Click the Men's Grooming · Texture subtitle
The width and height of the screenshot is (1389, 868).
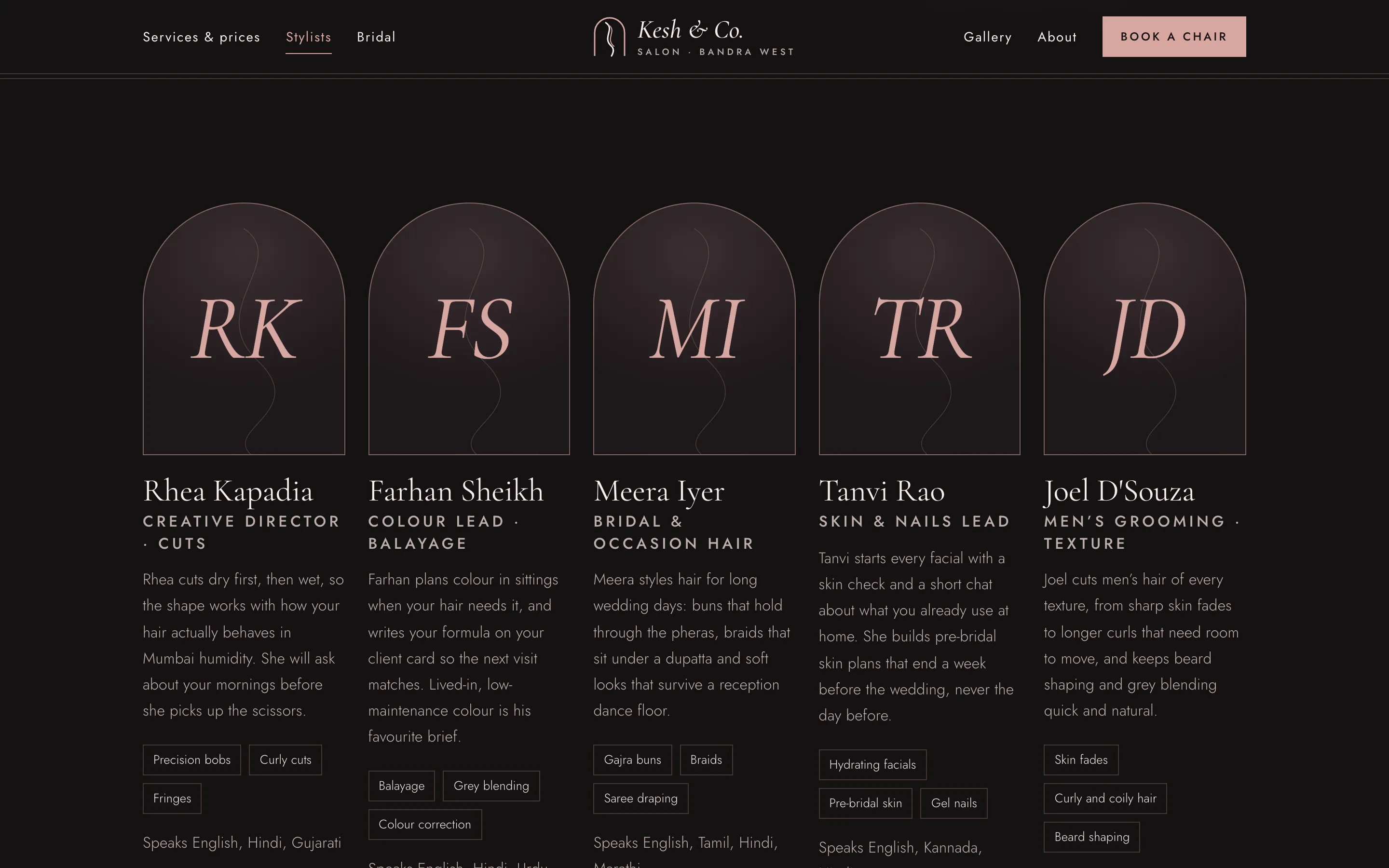[1142, 532]
